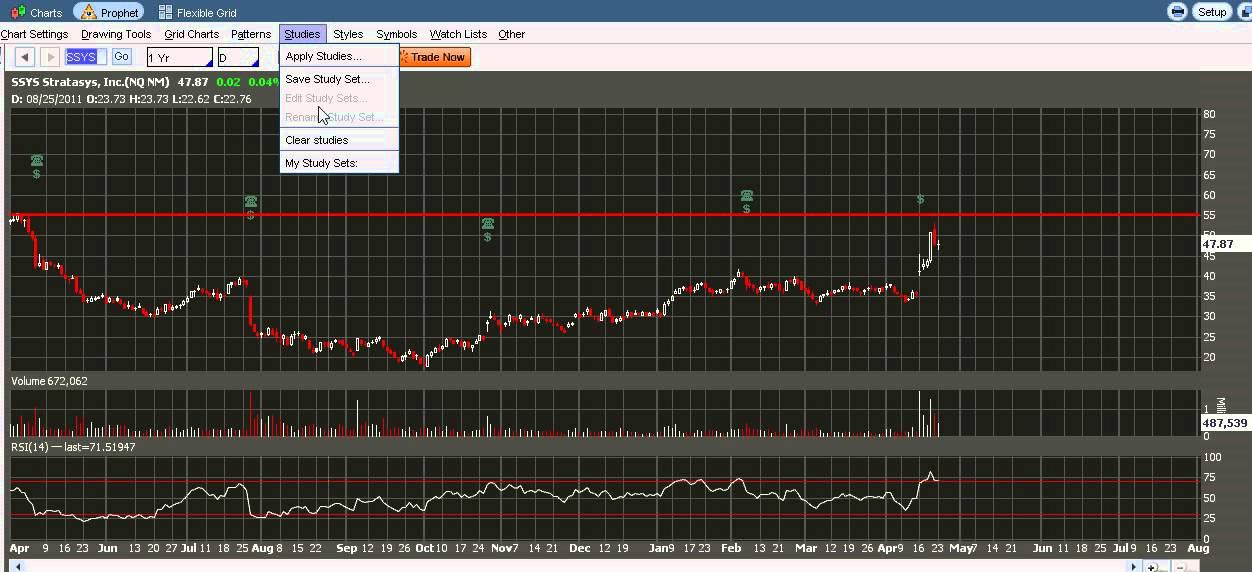Go to previous symbol arrow

point(25,57)
